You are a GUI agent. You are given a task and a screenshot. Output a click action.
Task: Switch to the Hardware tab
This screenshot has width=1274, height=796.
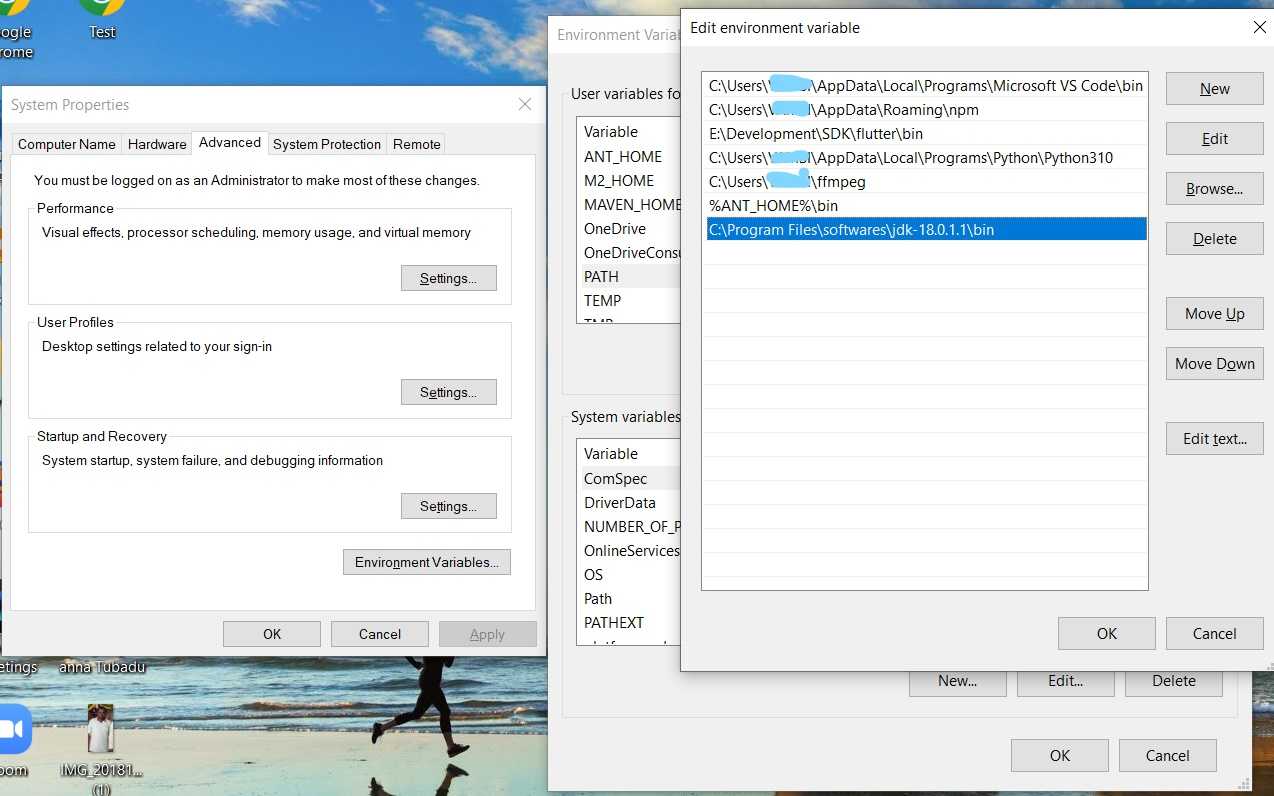pos(157,144)
